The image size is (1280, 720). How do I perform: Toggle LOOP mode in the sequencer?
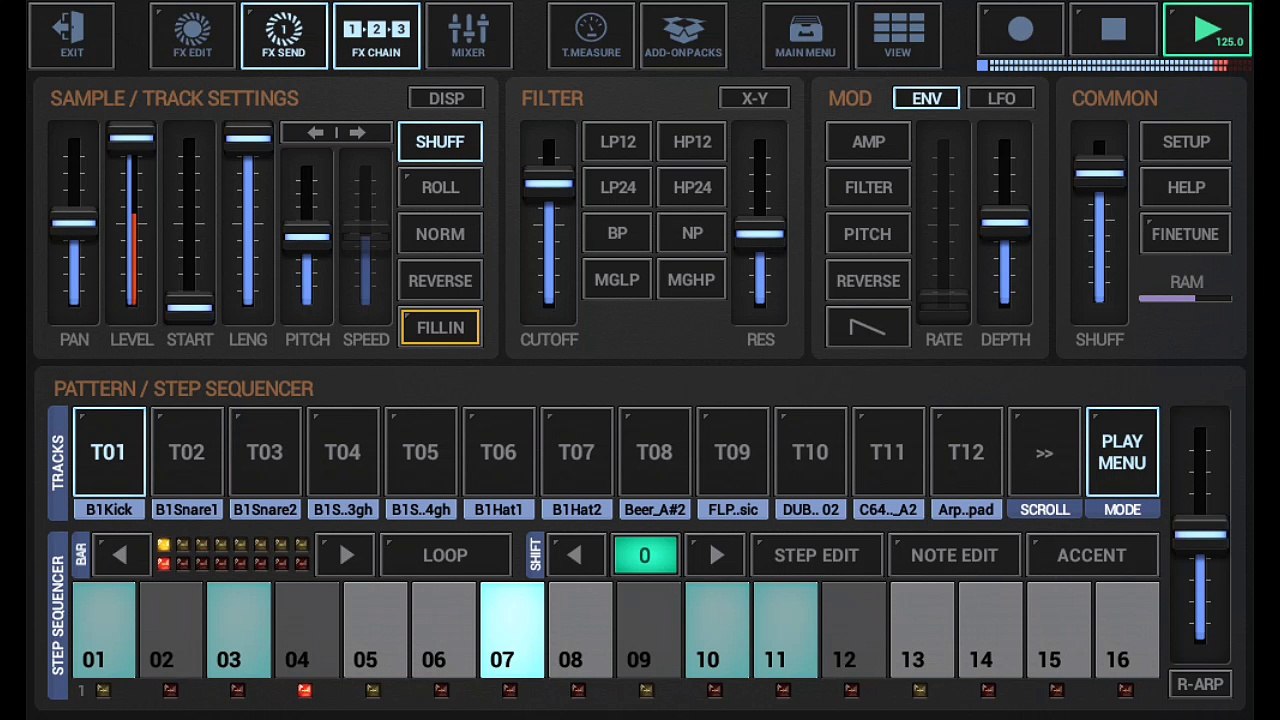445,555
